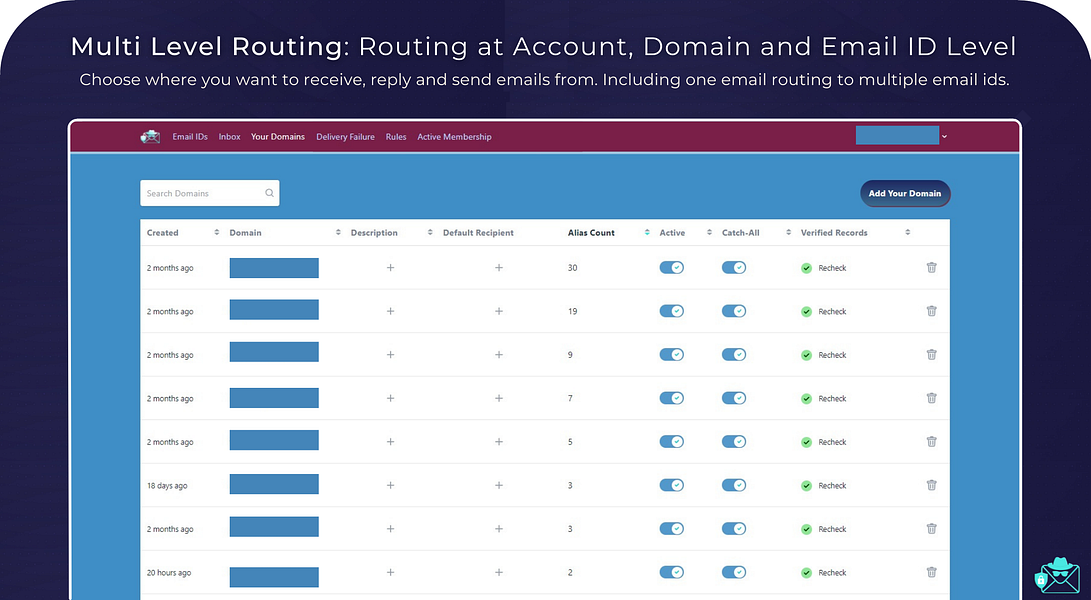Toggle Catch-All for the 19-alias domain
This screenshot has height=600, width=1091.
[734, 311]
